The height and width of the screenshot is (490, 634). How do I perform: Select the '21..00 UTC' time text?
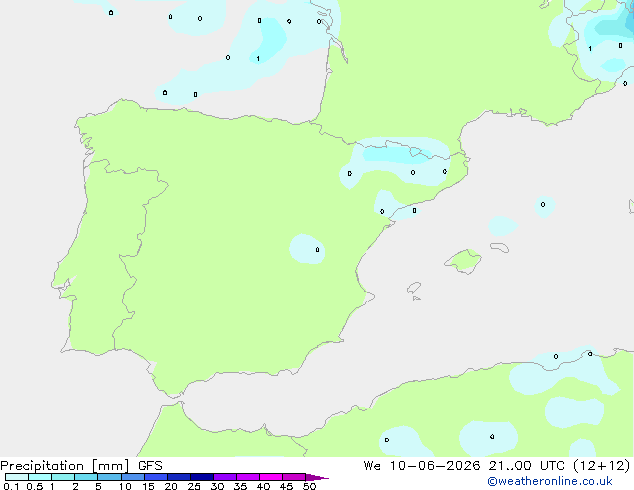pyautogui.click(x=526, y=466)
